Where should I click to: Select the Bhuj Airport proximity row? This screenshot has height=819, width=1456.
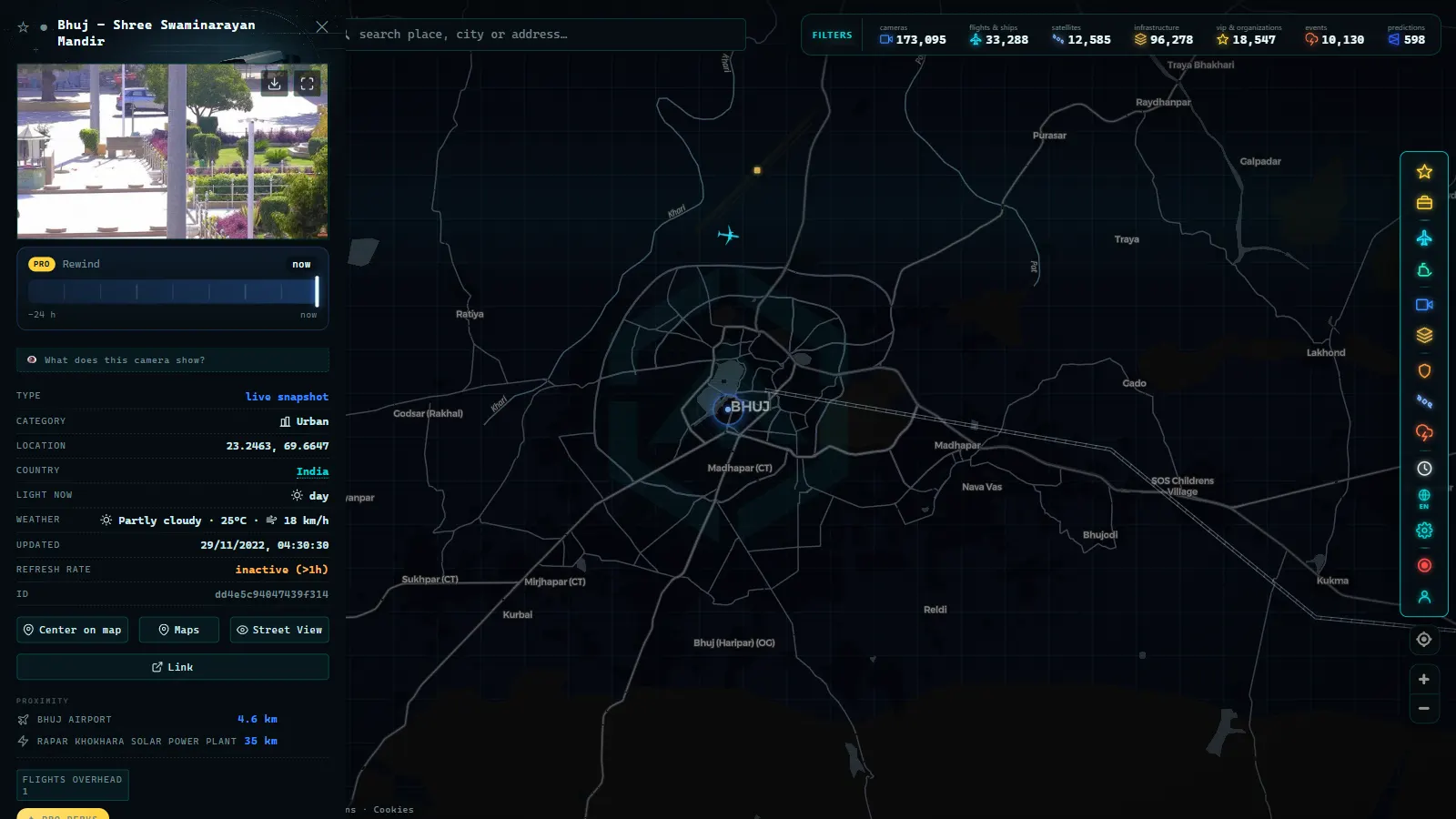147,719
